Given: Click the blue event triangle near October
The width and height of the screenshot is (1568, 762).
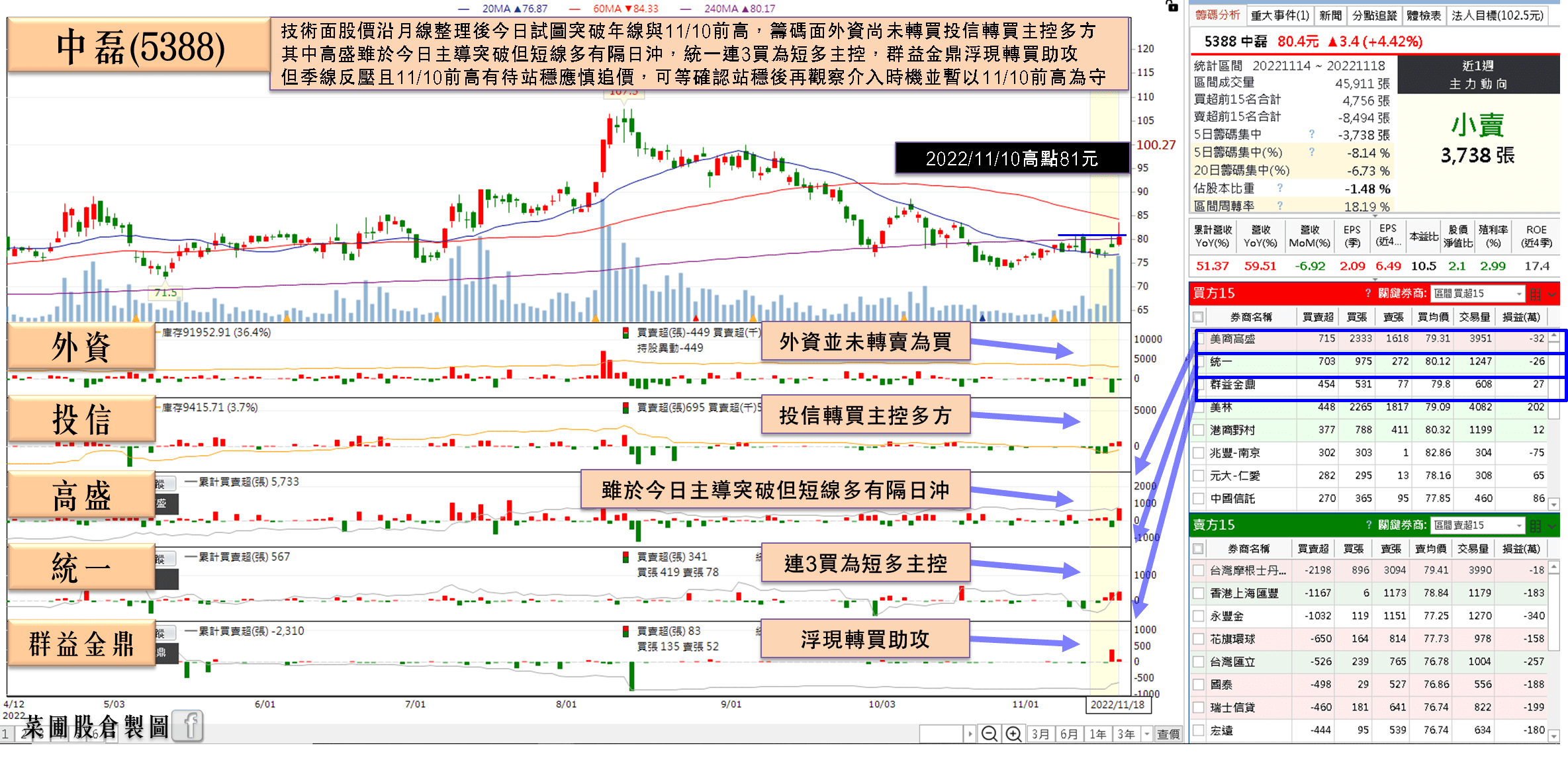Looking at the screenshot, I should [x=982, y=318].
